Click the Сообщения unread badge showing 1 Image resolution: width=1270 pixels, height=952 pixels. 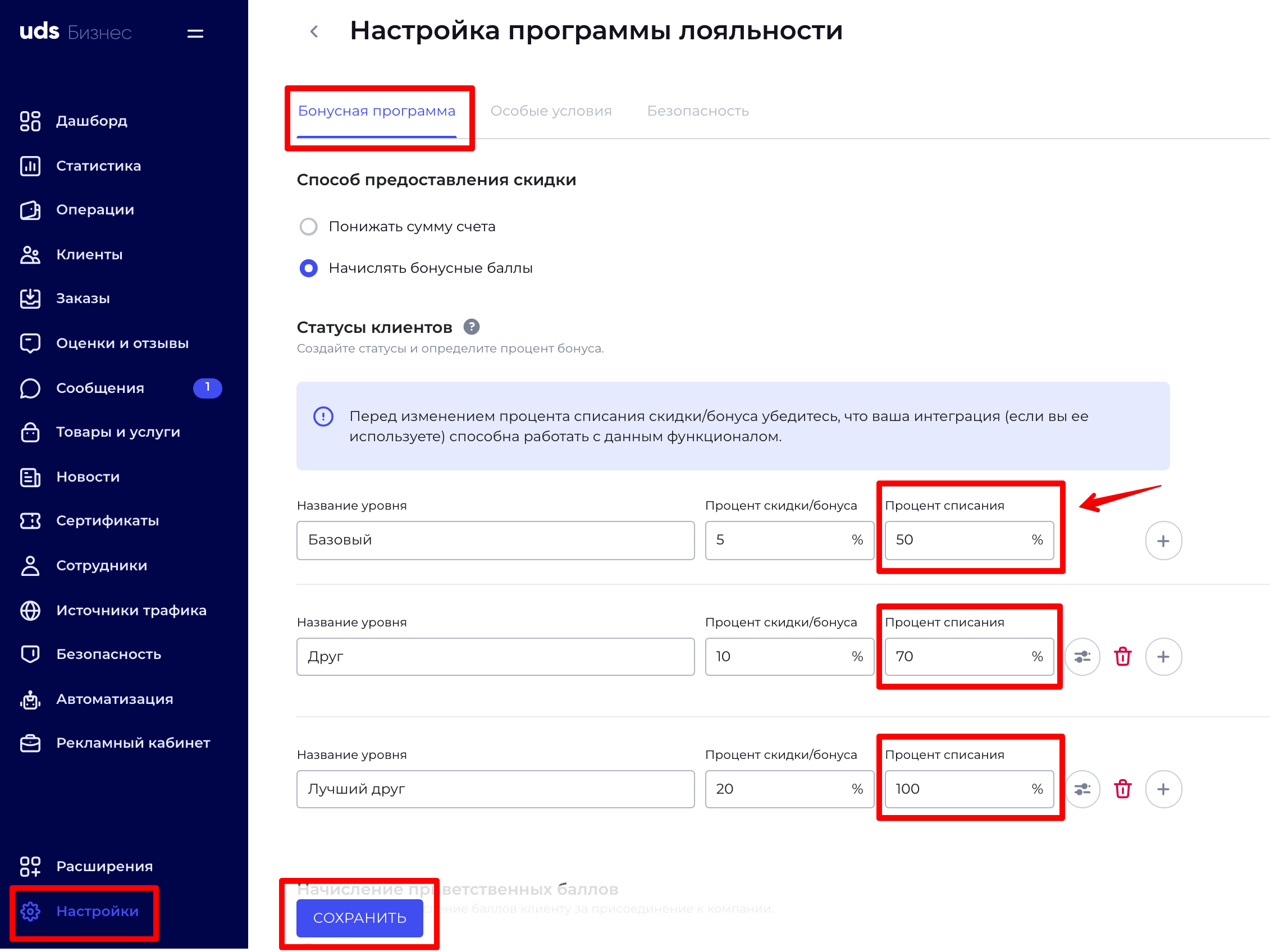(x=207, y=388)
